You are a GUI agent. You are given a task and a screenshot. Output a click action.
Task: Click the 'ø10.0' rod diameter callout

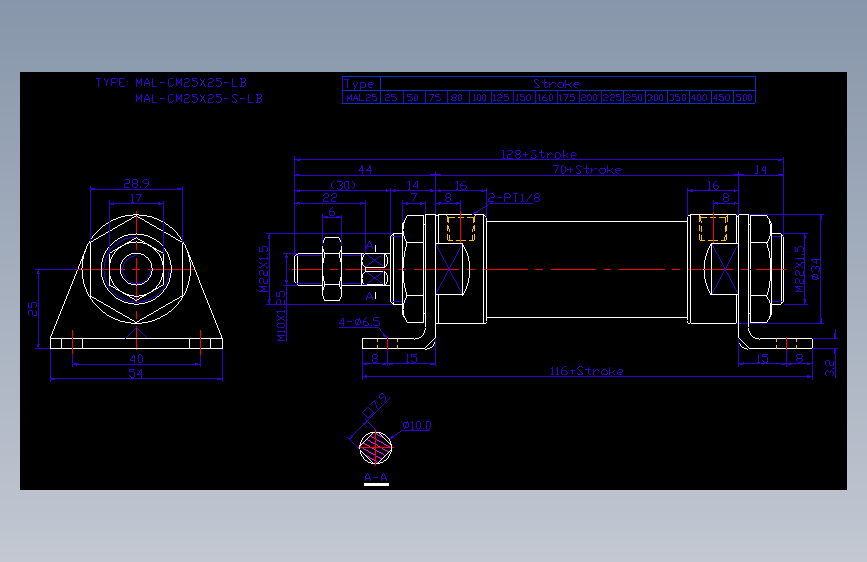click(417, 425)
